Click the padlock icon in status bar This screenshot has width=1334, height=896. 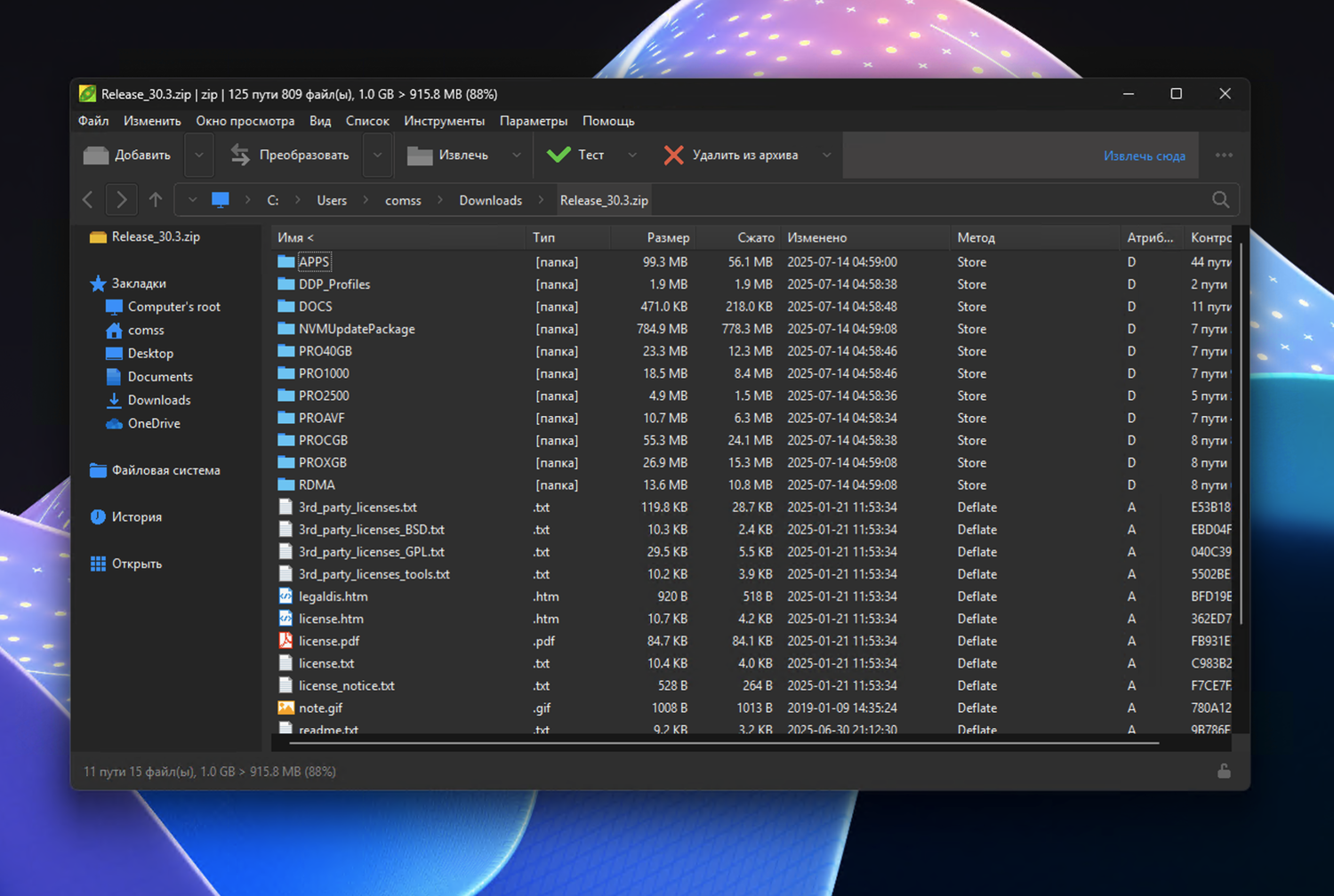pyautogui.click(x=1224, y=772)
